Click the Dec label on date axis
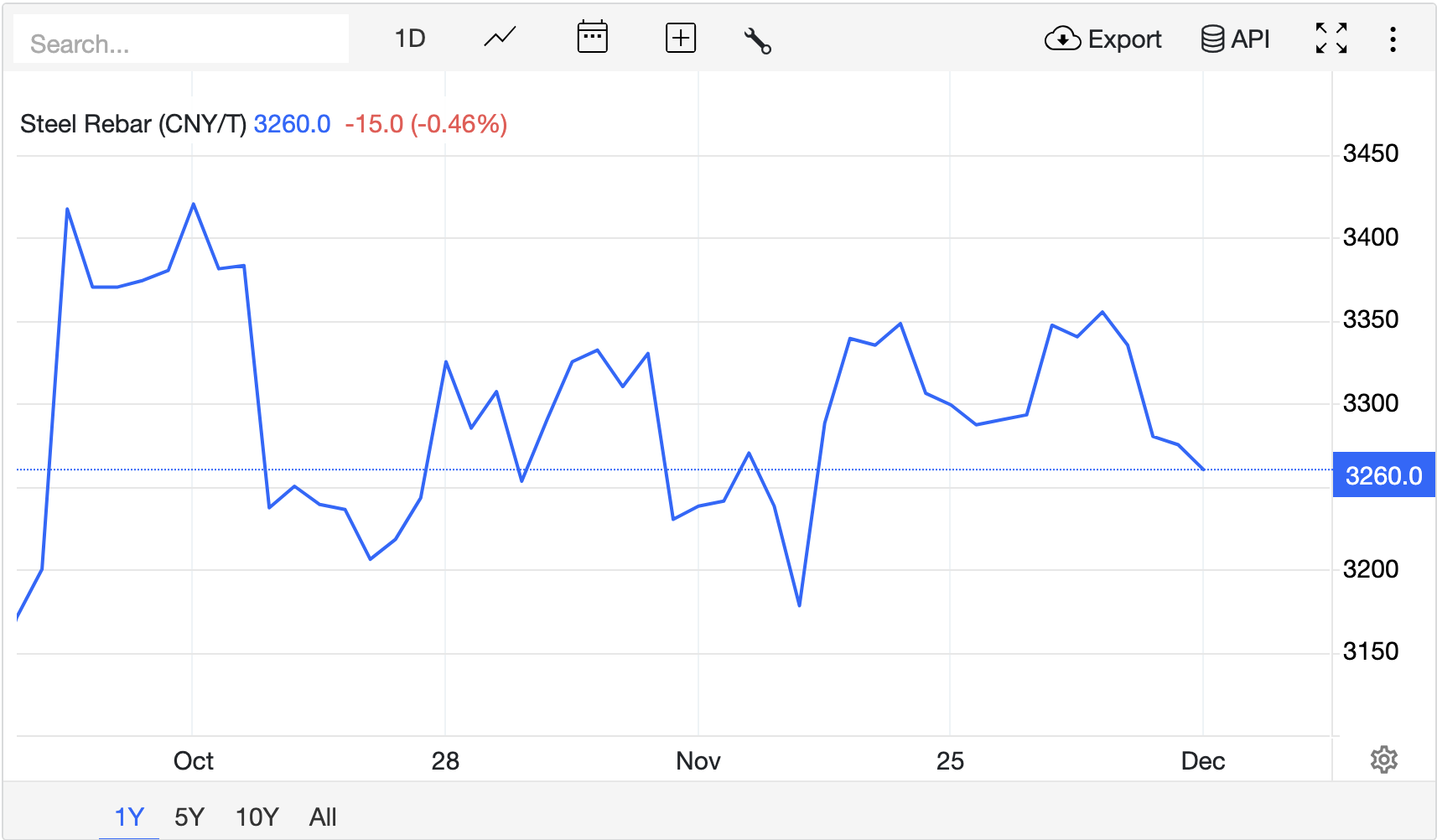 coord(1202,761)
